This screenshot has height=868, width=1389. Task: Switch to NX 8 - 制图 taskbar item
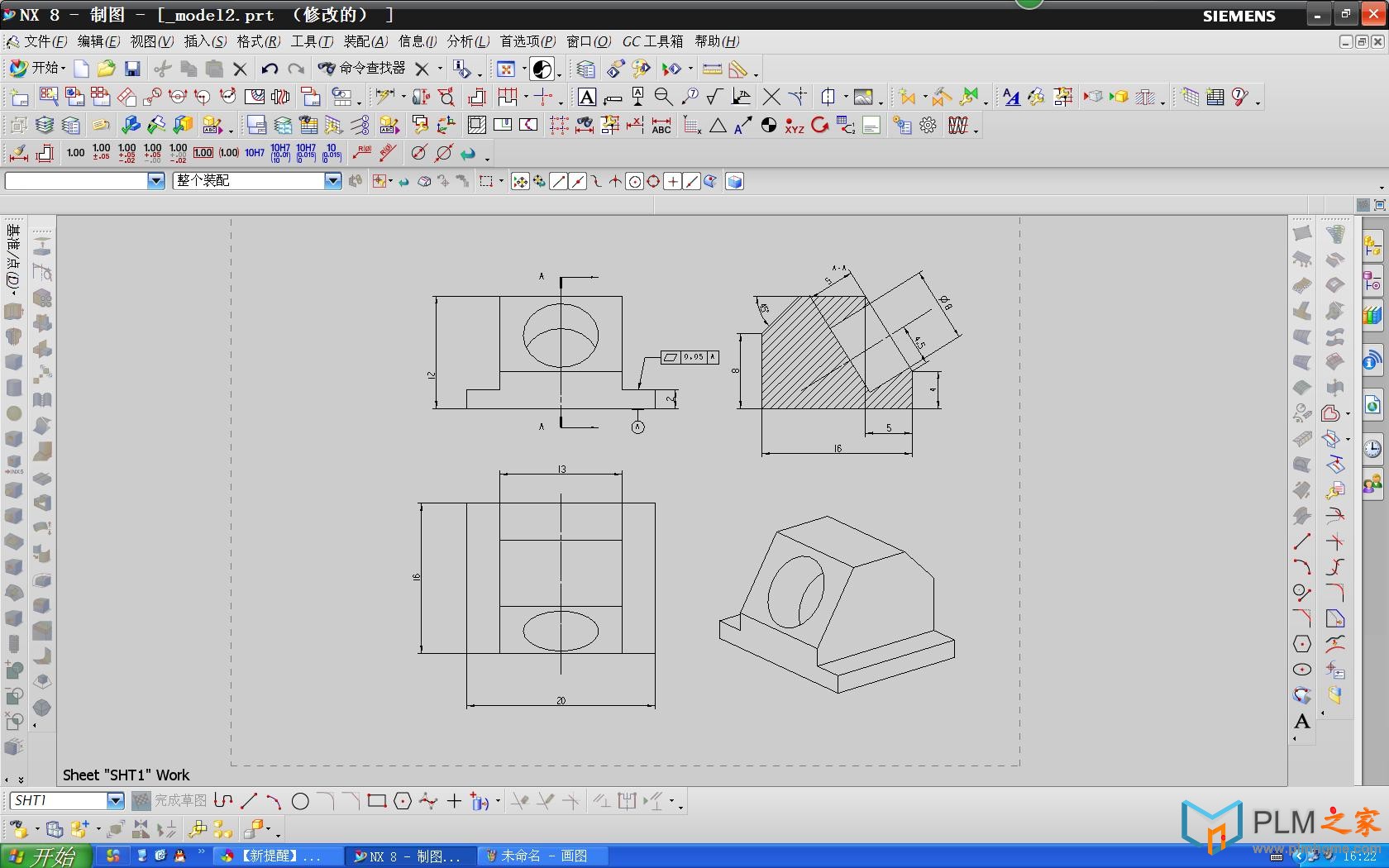[409, 856]
